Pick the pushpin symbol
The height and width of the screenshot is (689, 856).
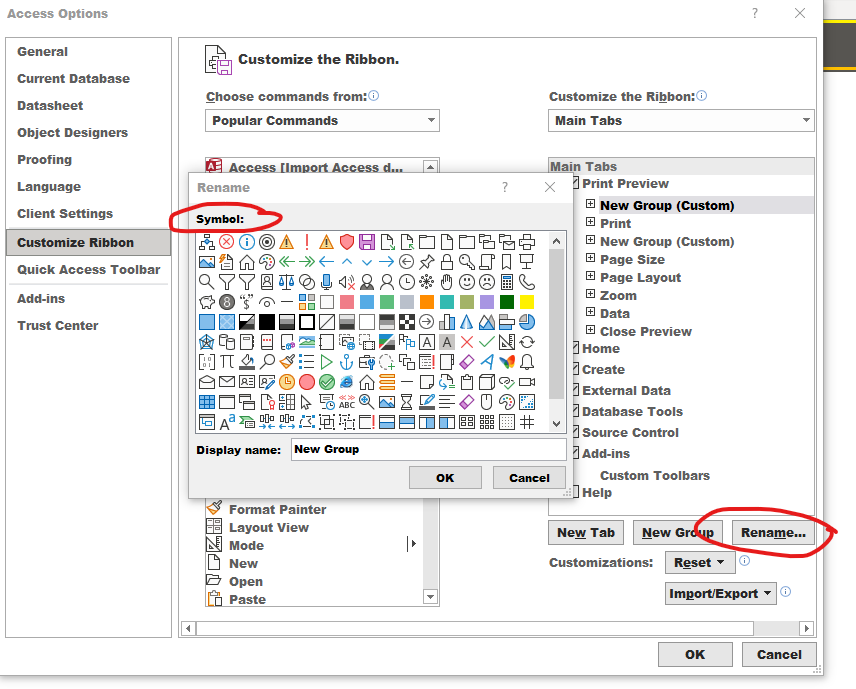[x=427, y=262]
